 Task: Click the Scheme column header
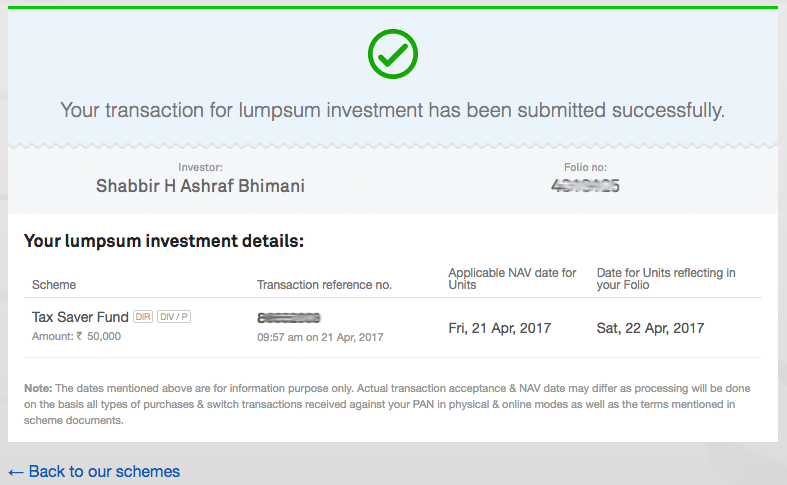pos(54,285)
